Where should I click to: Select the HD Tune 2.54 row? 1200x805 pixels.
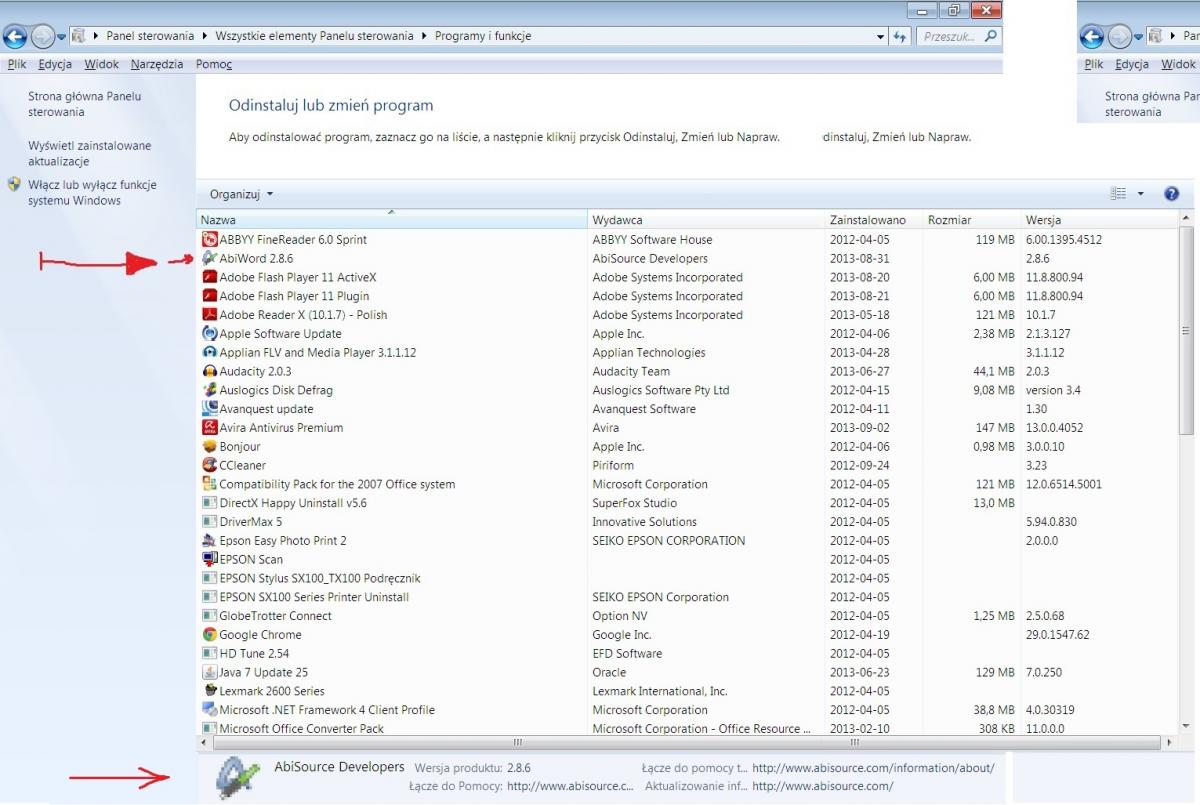tap(688, 653)
